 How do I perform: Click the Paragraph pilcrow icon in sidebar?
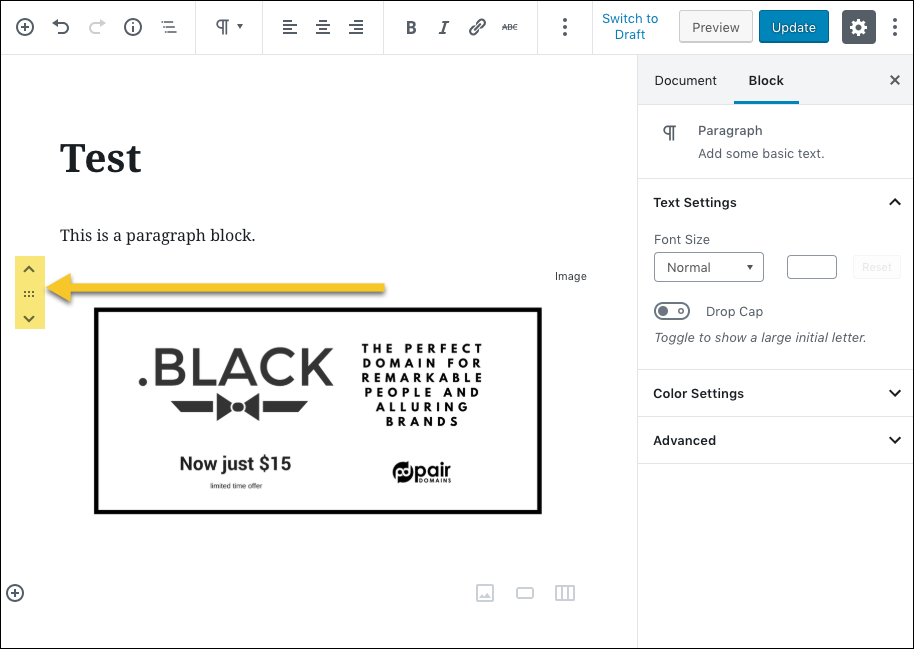click(670, 133)
